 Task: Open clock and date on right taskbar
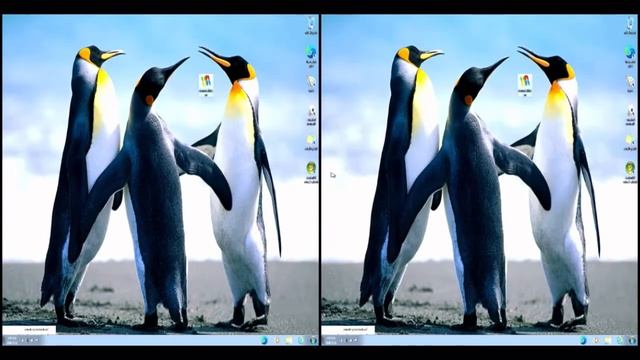coord(330,340)
